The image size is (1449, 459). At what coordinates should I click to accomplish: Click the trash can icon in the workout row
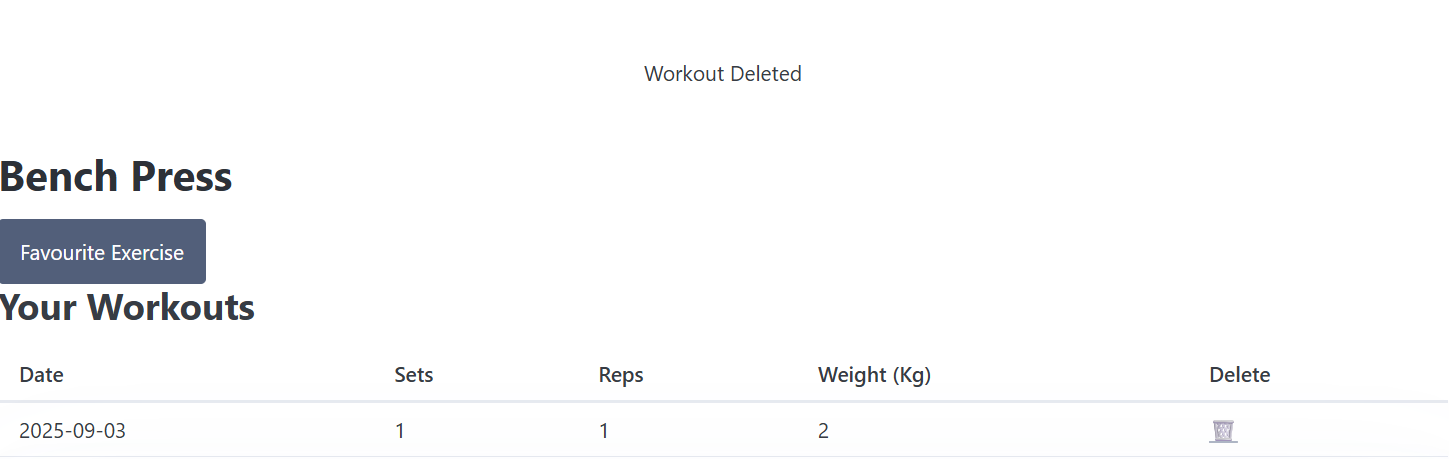pyautogui.click(x=1223, y=431)
